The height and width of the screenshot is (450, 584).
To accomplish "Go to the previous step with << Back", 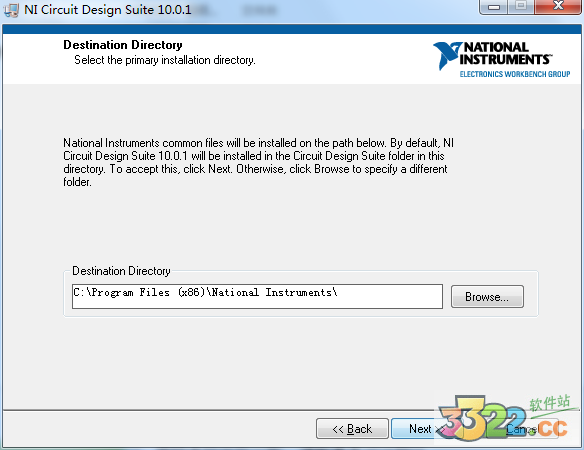I will coord(352,429).
